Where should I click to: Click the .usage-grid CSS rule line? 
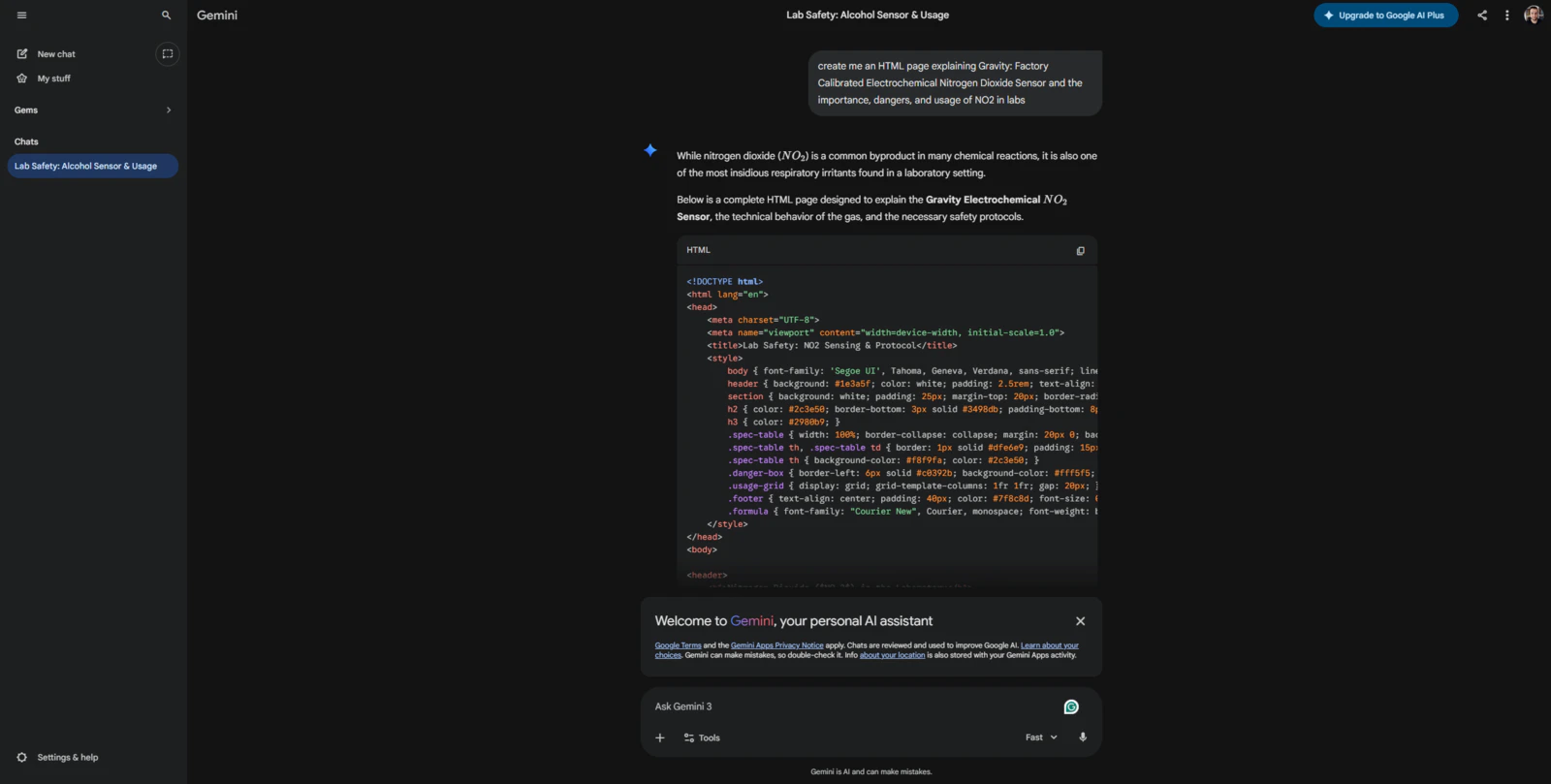coord(912,486)
